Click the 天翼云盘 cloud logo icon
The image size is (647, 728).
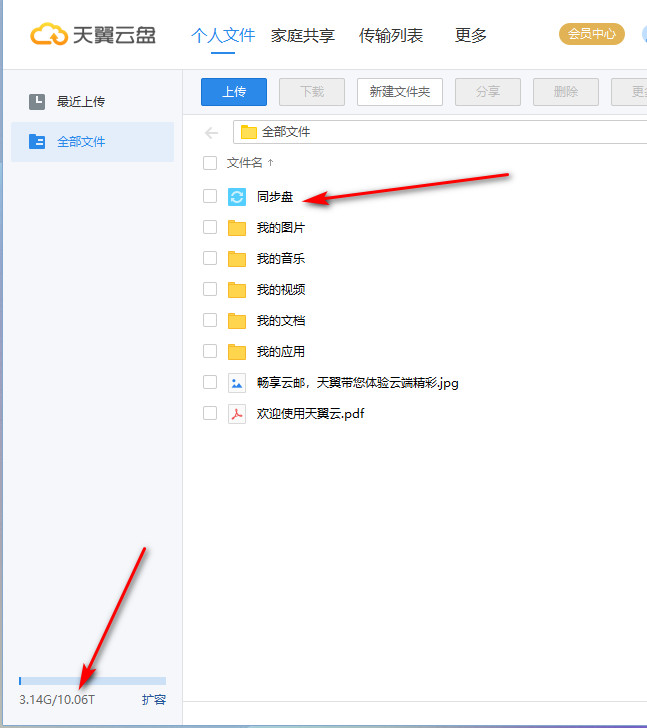48,35
